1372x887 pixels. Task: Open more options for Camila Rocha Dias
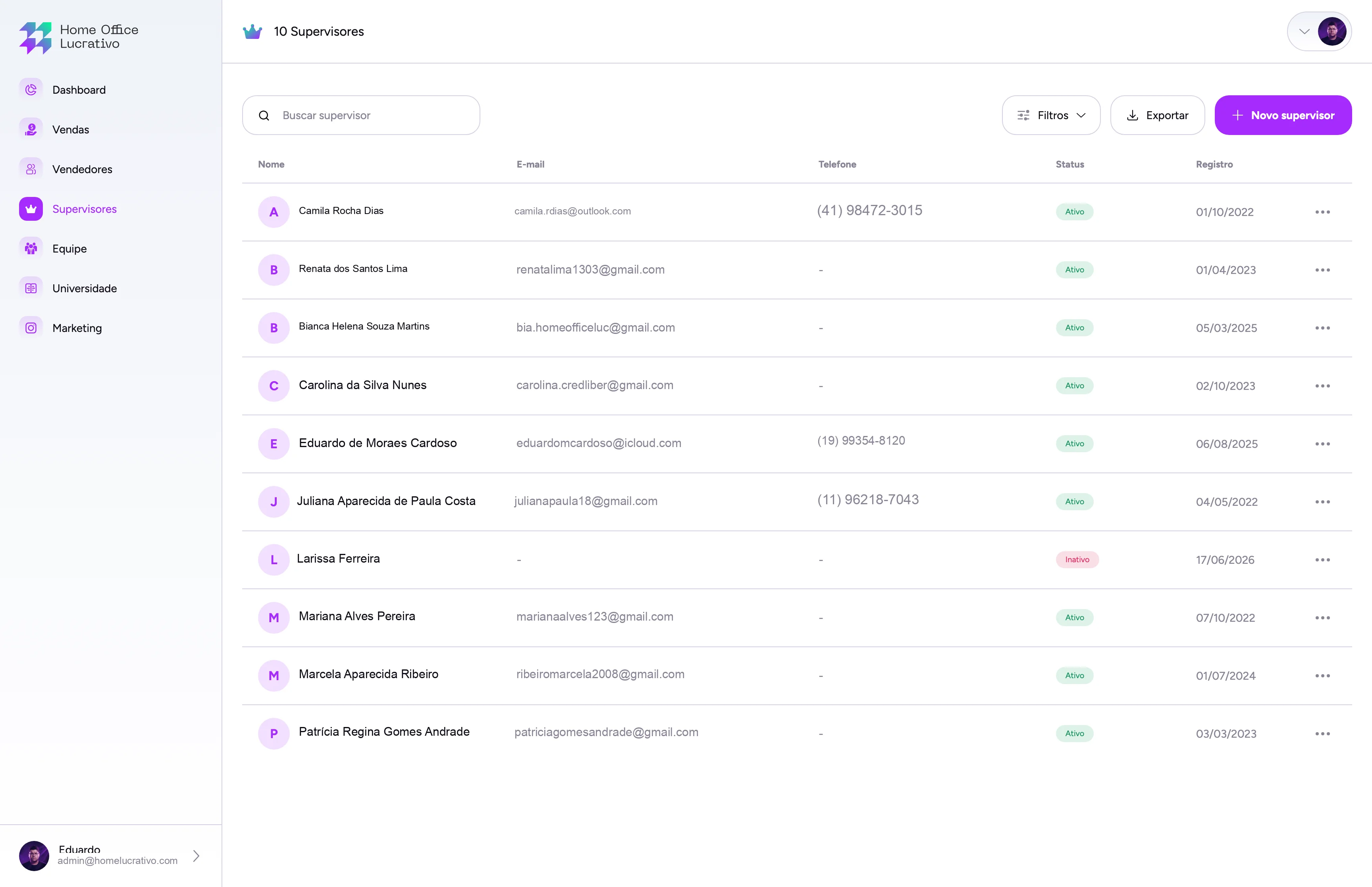click(x=1322, y=212)
